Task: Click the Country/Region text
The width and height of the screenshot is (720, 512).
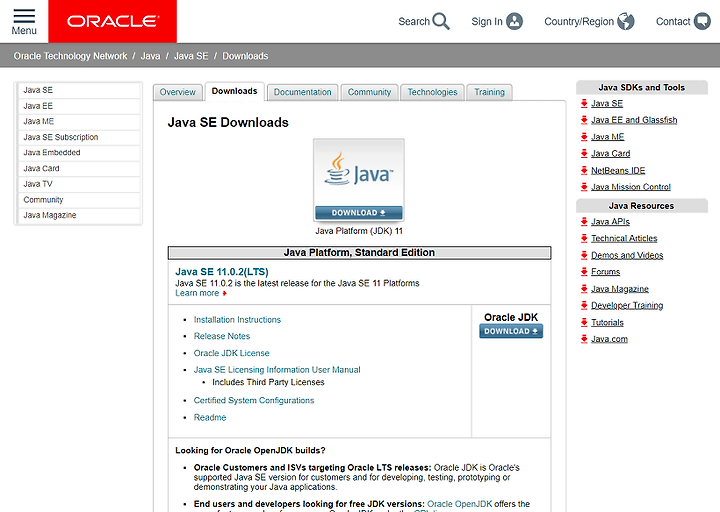Action: click(579, 22)
